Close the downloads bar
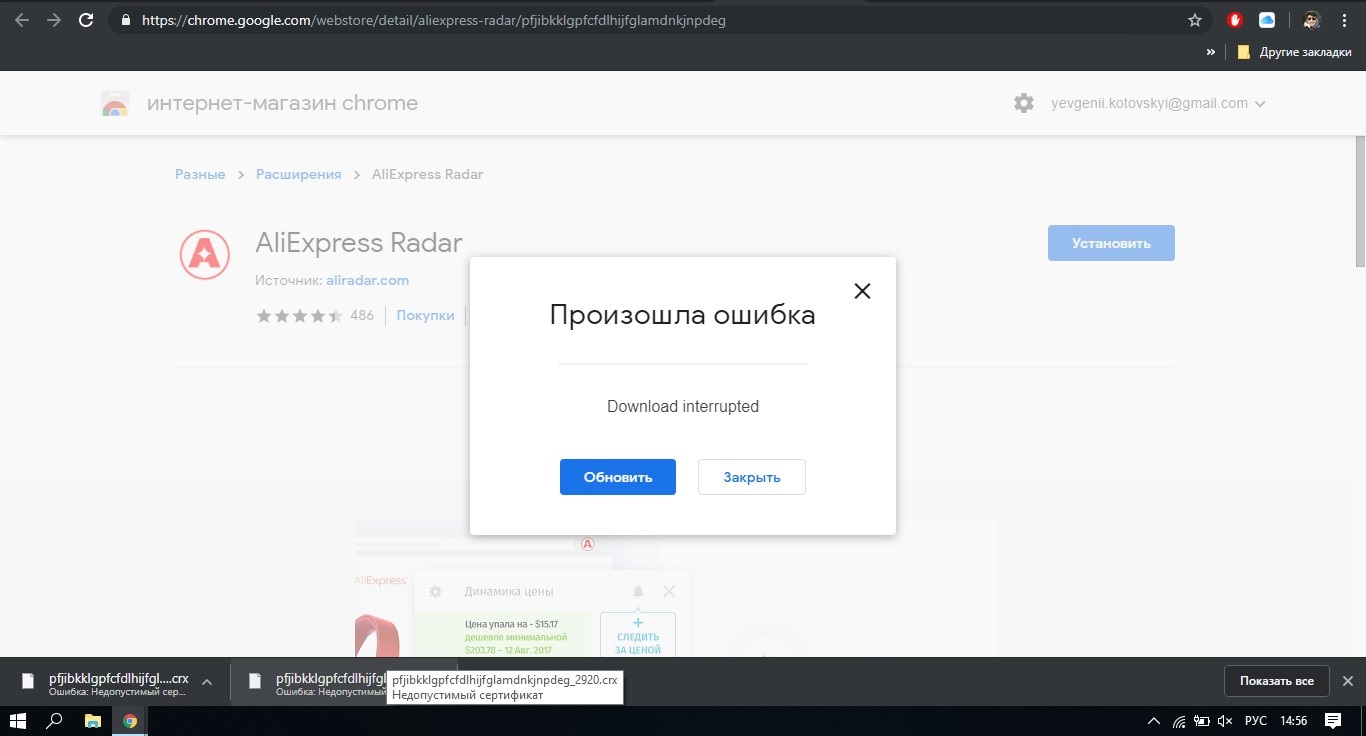The width and height of the screenshot is (1366, 736). (x=1347, y=681)
